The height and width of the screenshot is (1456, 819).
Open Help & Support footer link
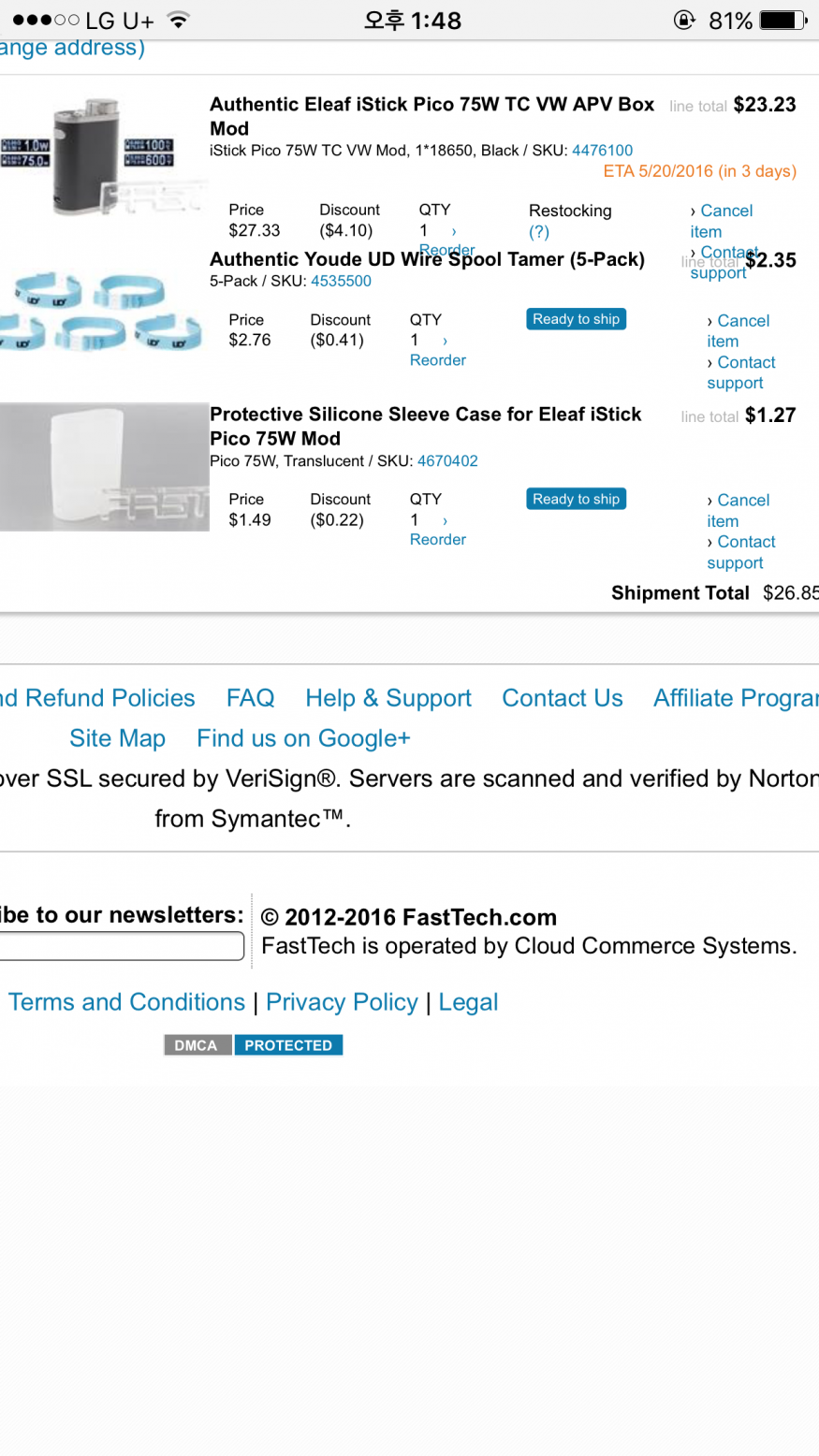388,698
